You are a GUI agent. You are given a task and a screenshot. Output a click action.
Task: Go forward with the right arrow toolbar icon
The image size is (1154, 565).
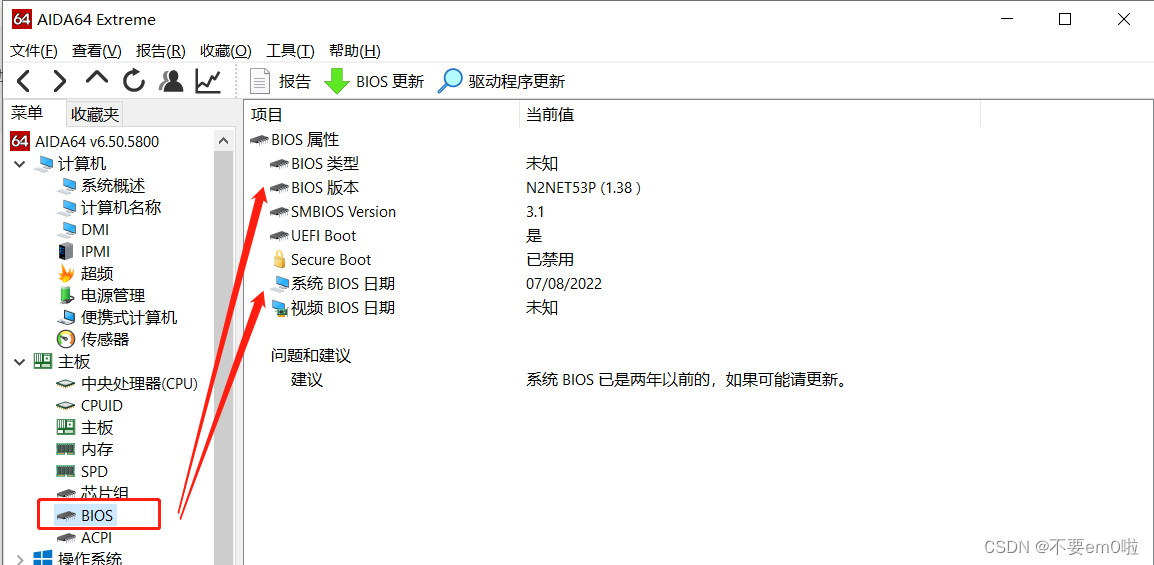point(60,80)
